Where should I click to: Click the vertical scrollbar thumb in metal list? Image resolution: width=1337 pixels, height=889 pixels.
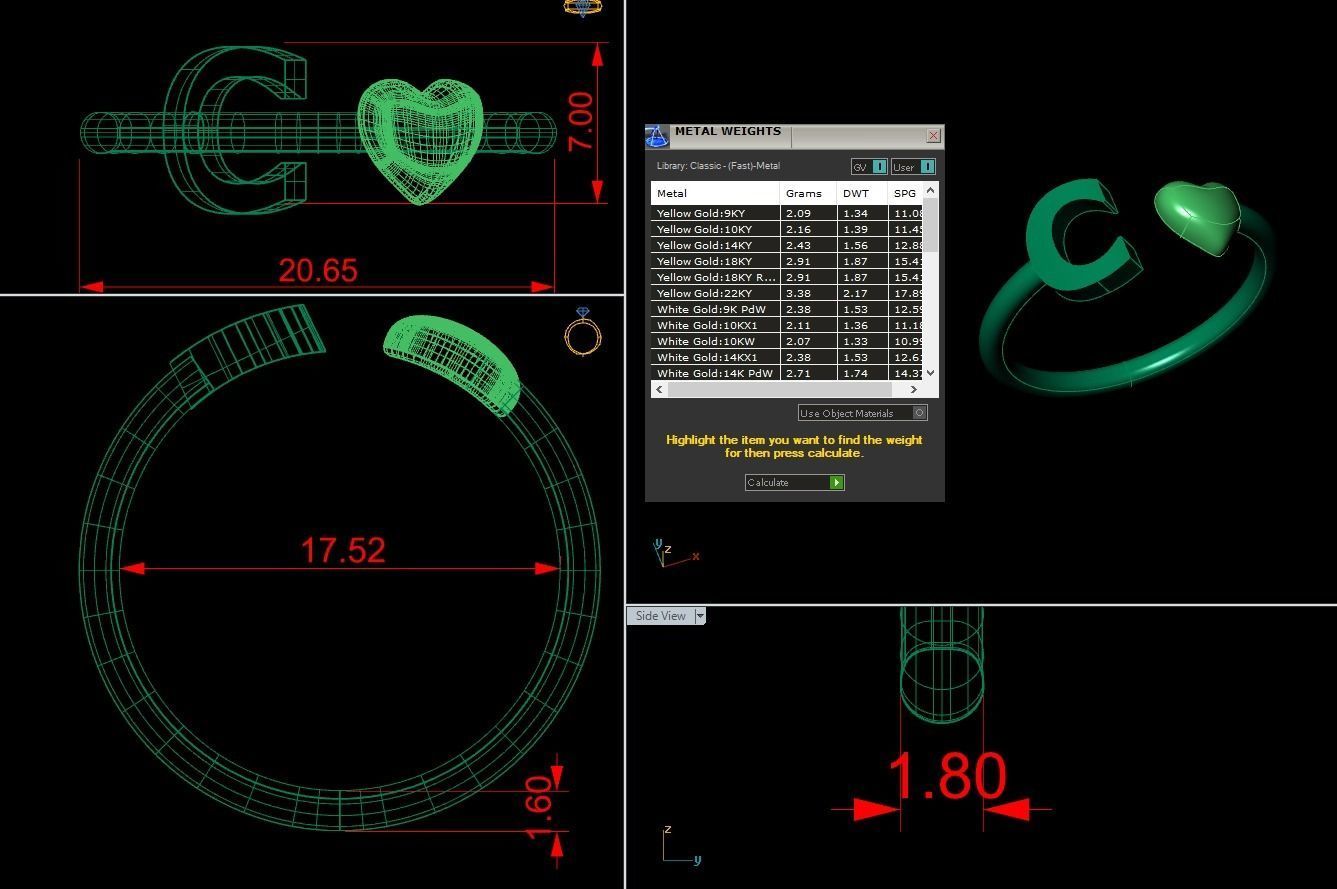931,224
